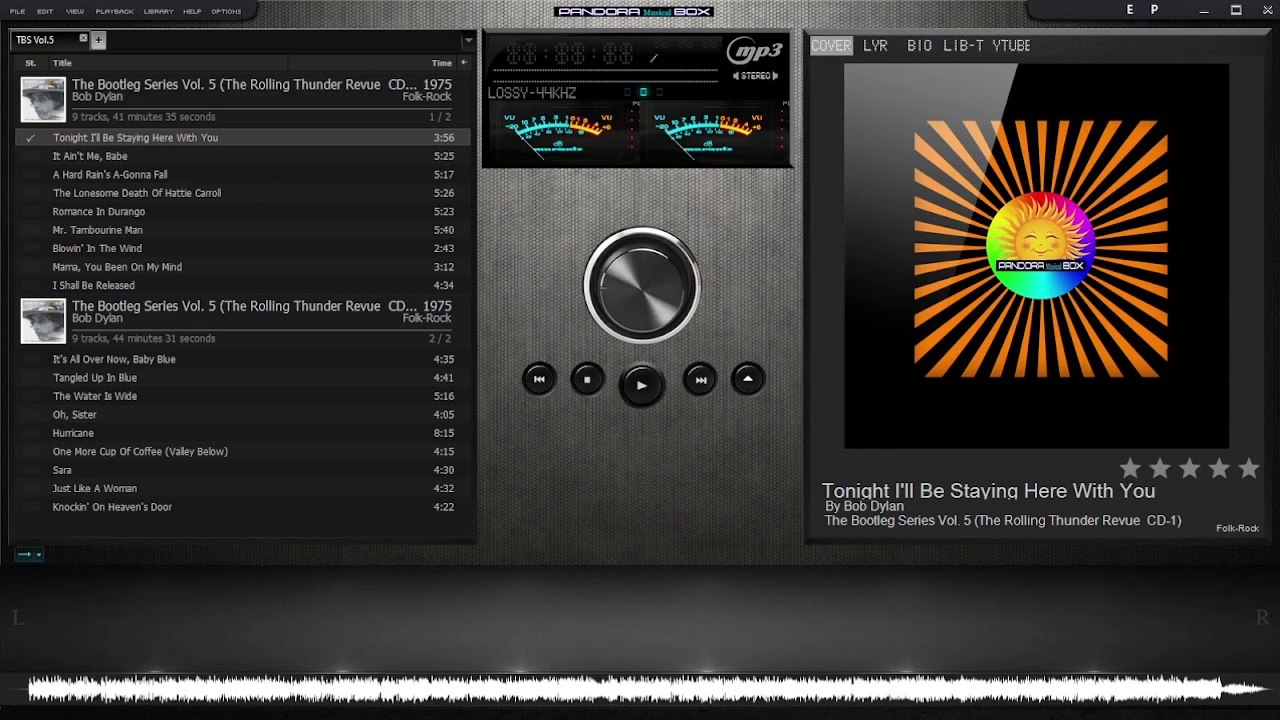Toggle the highlighted middle display indicator
This screenshot has width=1280, height=720.
(643, 92)
